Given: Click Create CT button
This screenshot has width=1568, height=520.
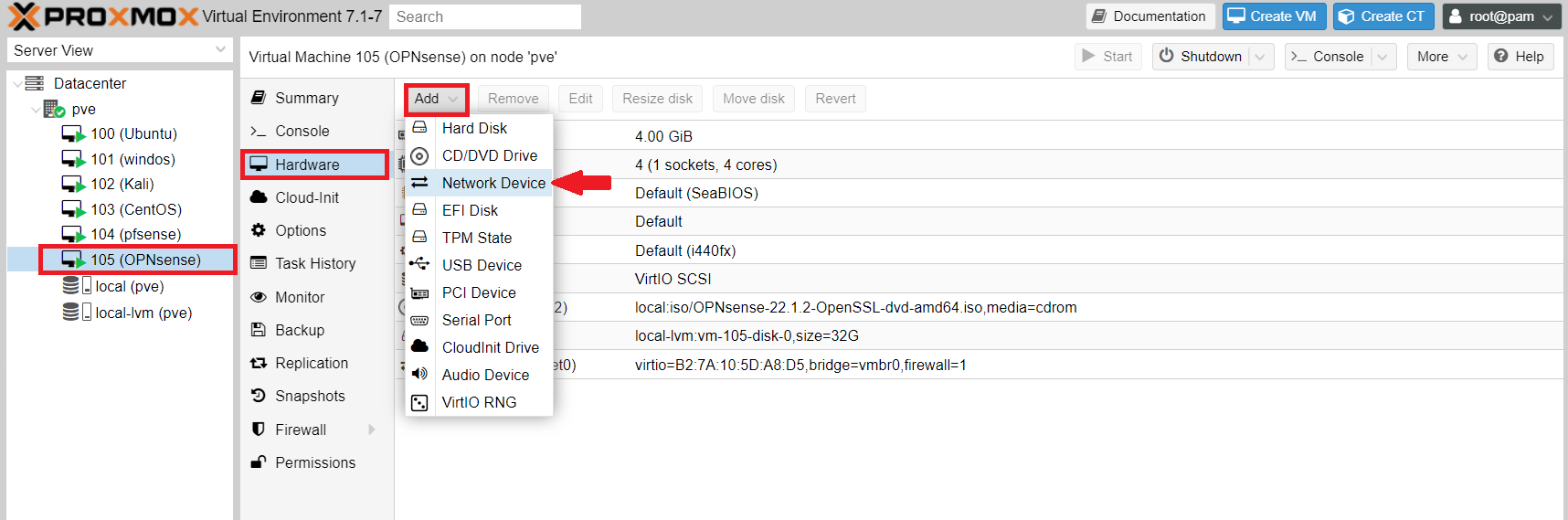Looking at the screenshot, I should point(1383,16).
